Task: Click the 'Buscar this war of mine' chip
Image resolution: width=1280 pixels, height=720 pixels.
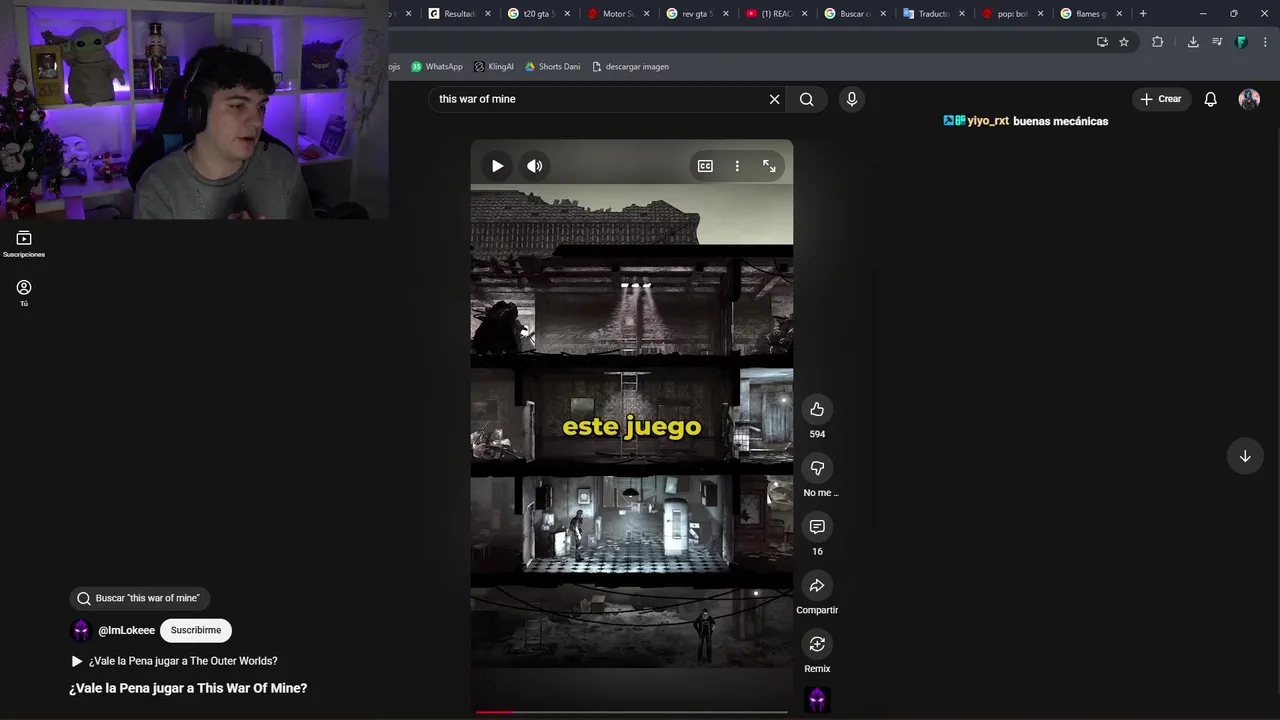Action: (x=139, y=598)
